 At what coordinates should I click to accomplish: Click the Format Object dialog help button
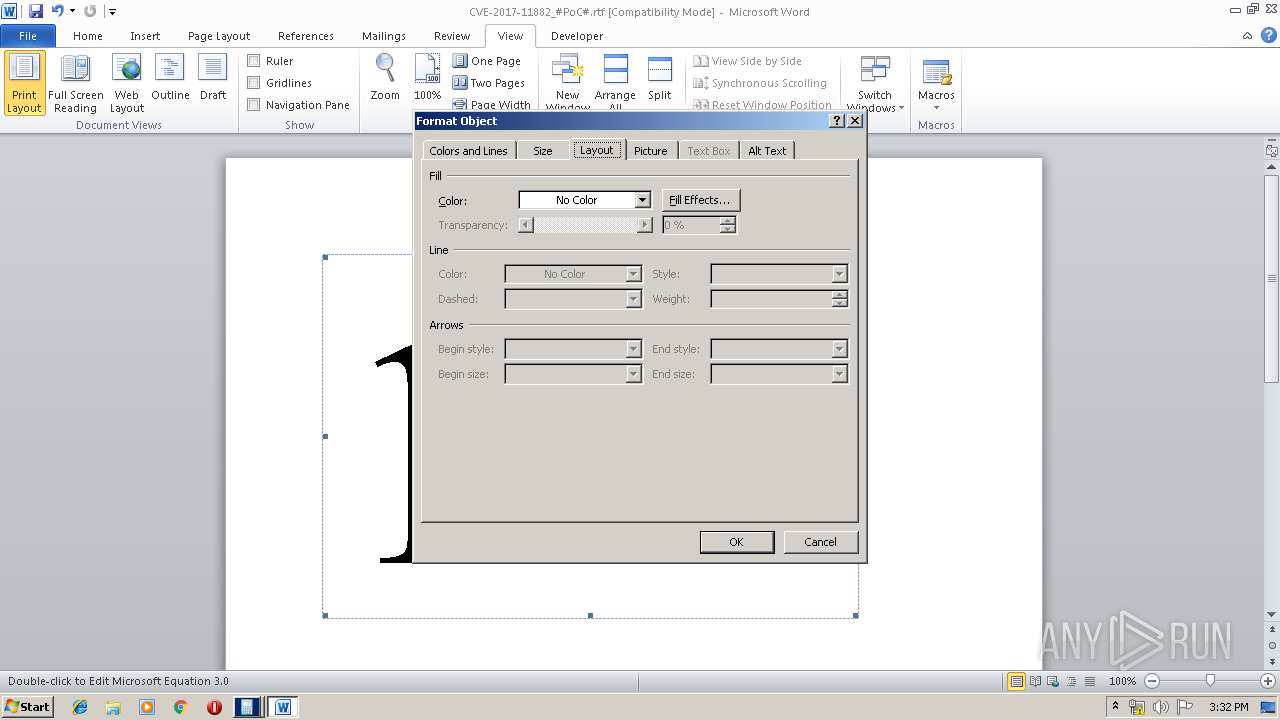pos(836,121)
